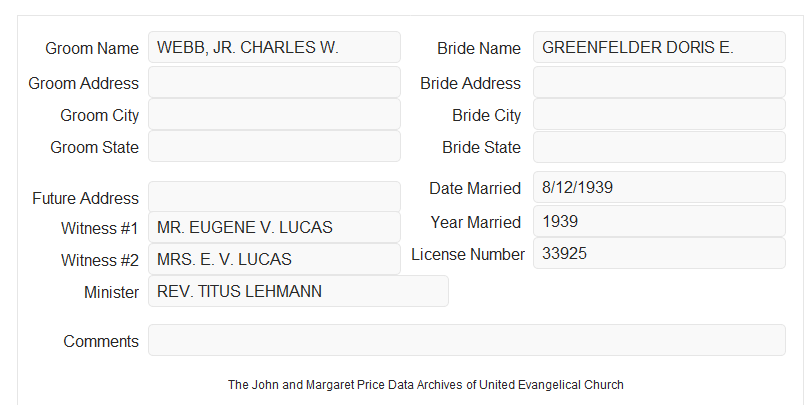
Task: Click the License Number label
Action: click(468, 255)
